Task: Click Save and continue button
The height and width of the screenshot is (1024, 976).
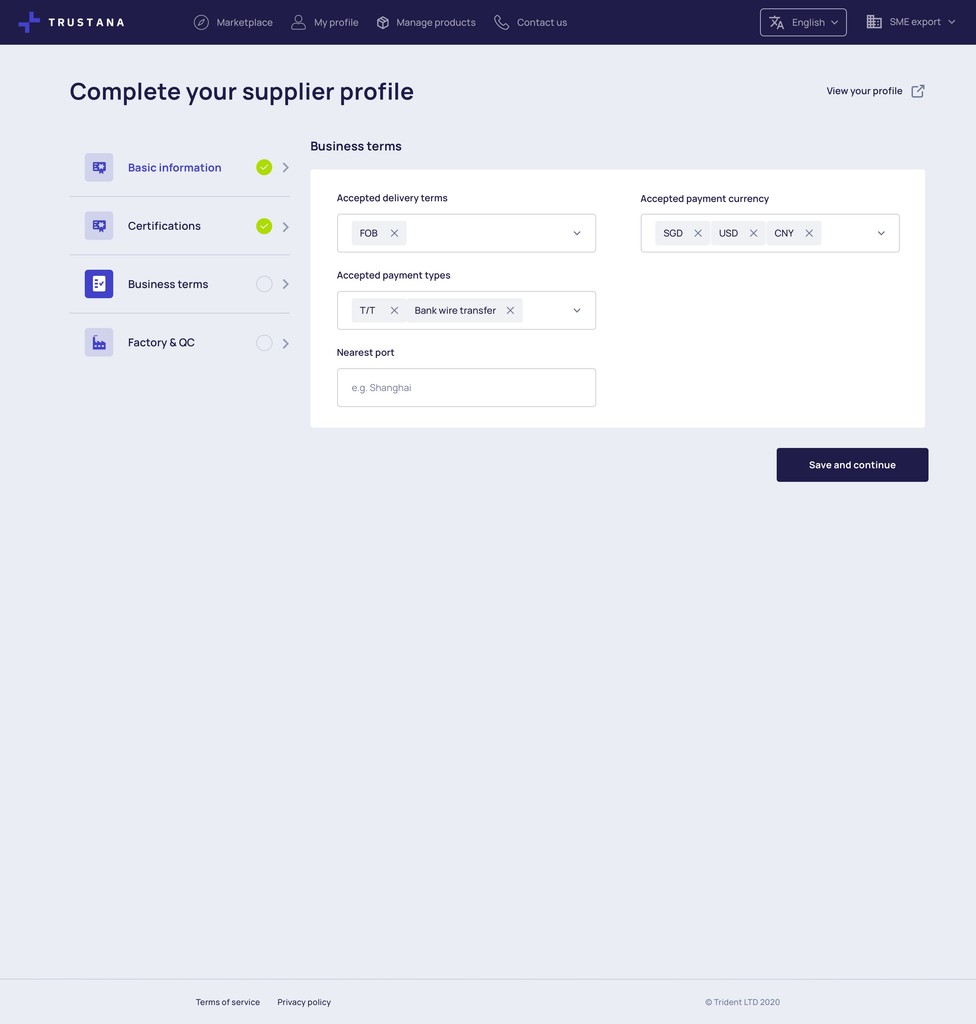Action: coord(852,465)
